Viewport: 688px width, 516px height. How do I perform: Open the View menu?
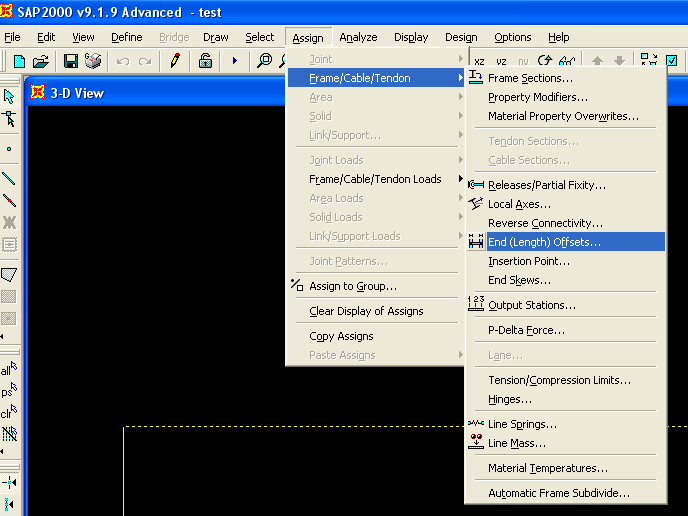click(83, 37)
